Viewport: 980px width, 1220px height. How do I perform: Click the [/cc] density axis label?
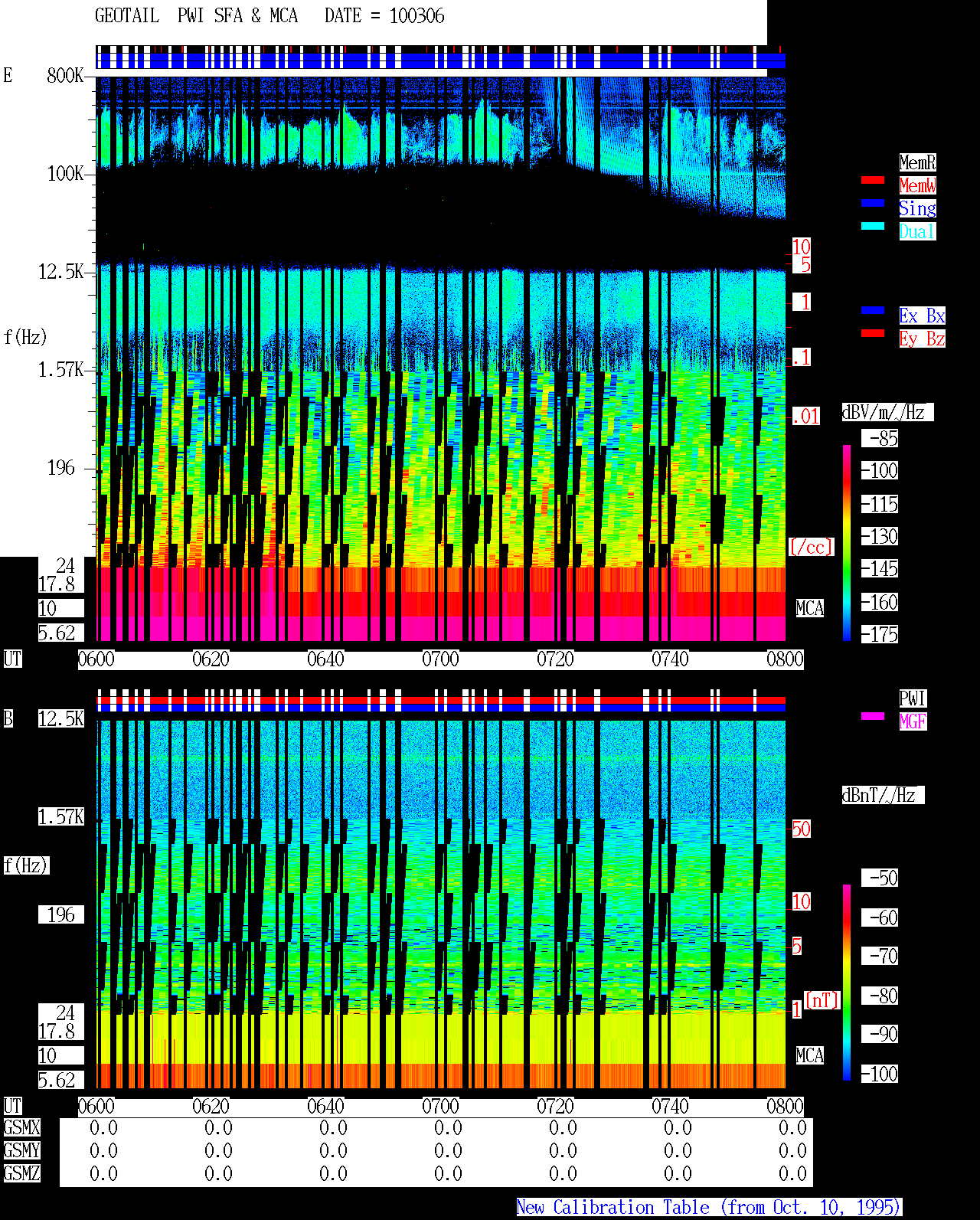pyautogui.click(x=811, y=547)
